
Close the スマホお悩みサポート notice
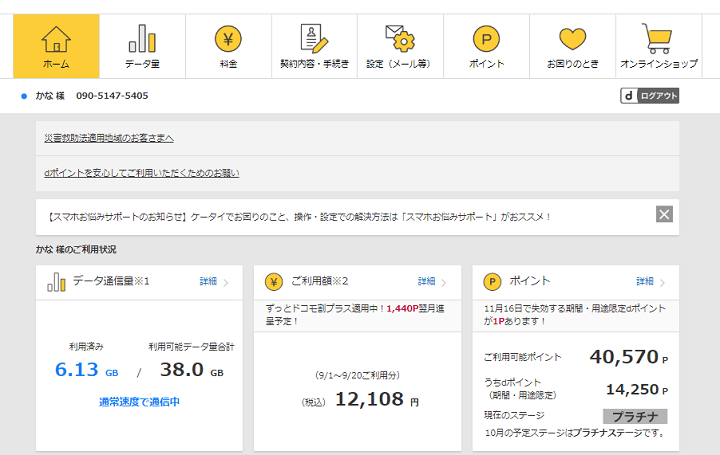pyautogui.click(x=664, y=214)
